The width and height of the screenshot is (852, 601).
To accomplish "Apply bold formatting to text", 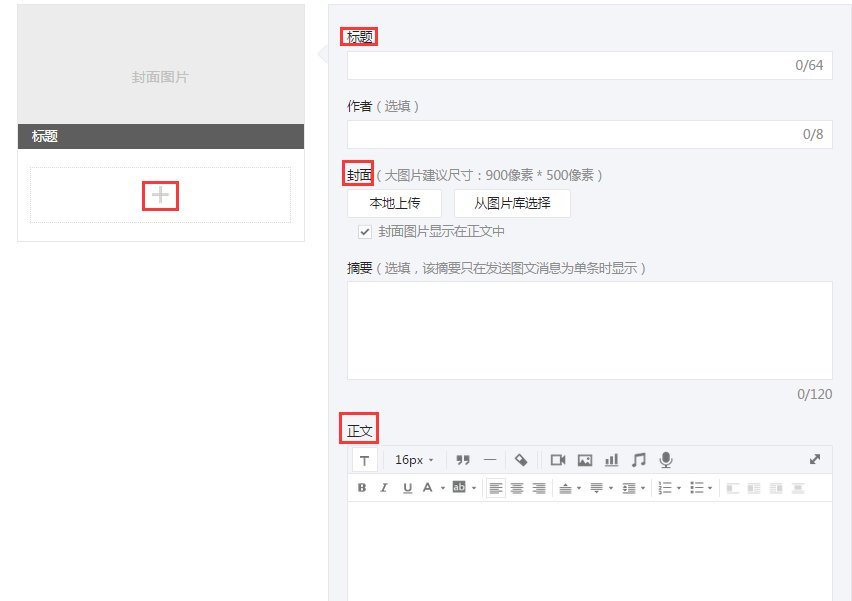I will click(x=360, y=488).
